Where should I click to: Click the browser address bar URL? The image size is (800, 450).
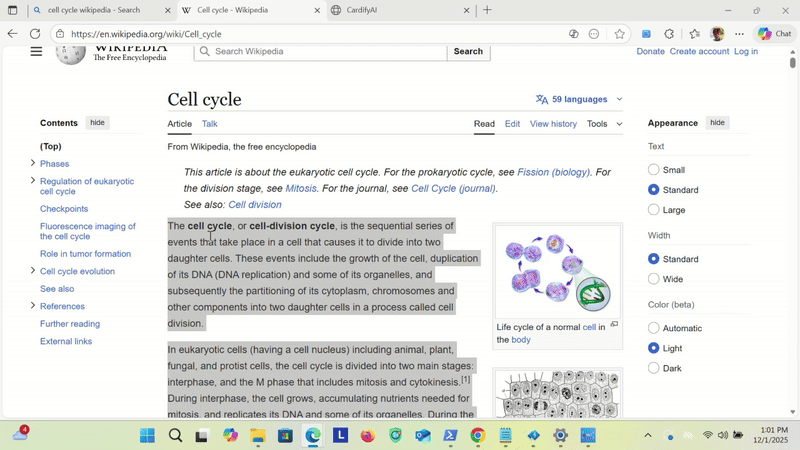146,34
